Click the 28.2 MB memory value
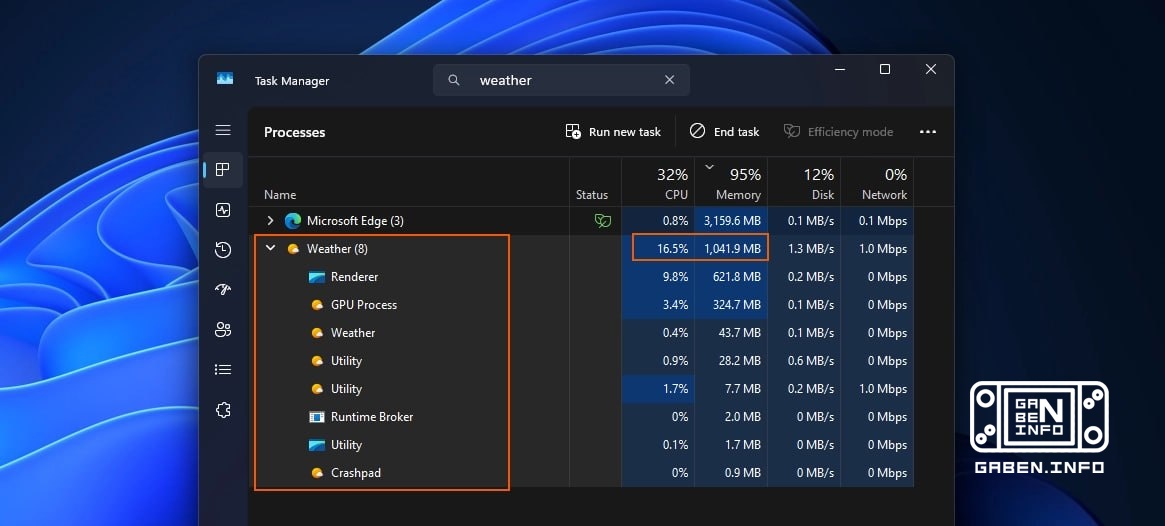Screen dimensions: 1165x526 click(x=739, y=361)
